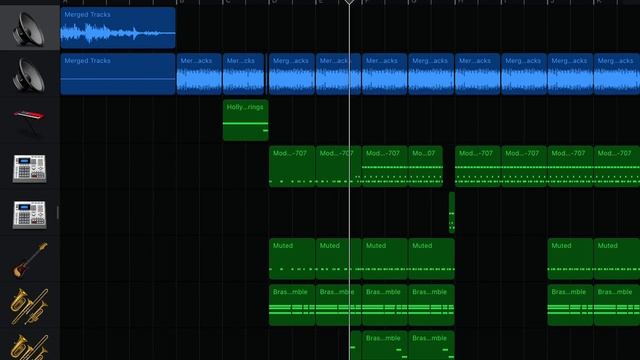640x360 pixels.
Task: Select the second audio track's speaker icon
Action: (x=29, y=76)
